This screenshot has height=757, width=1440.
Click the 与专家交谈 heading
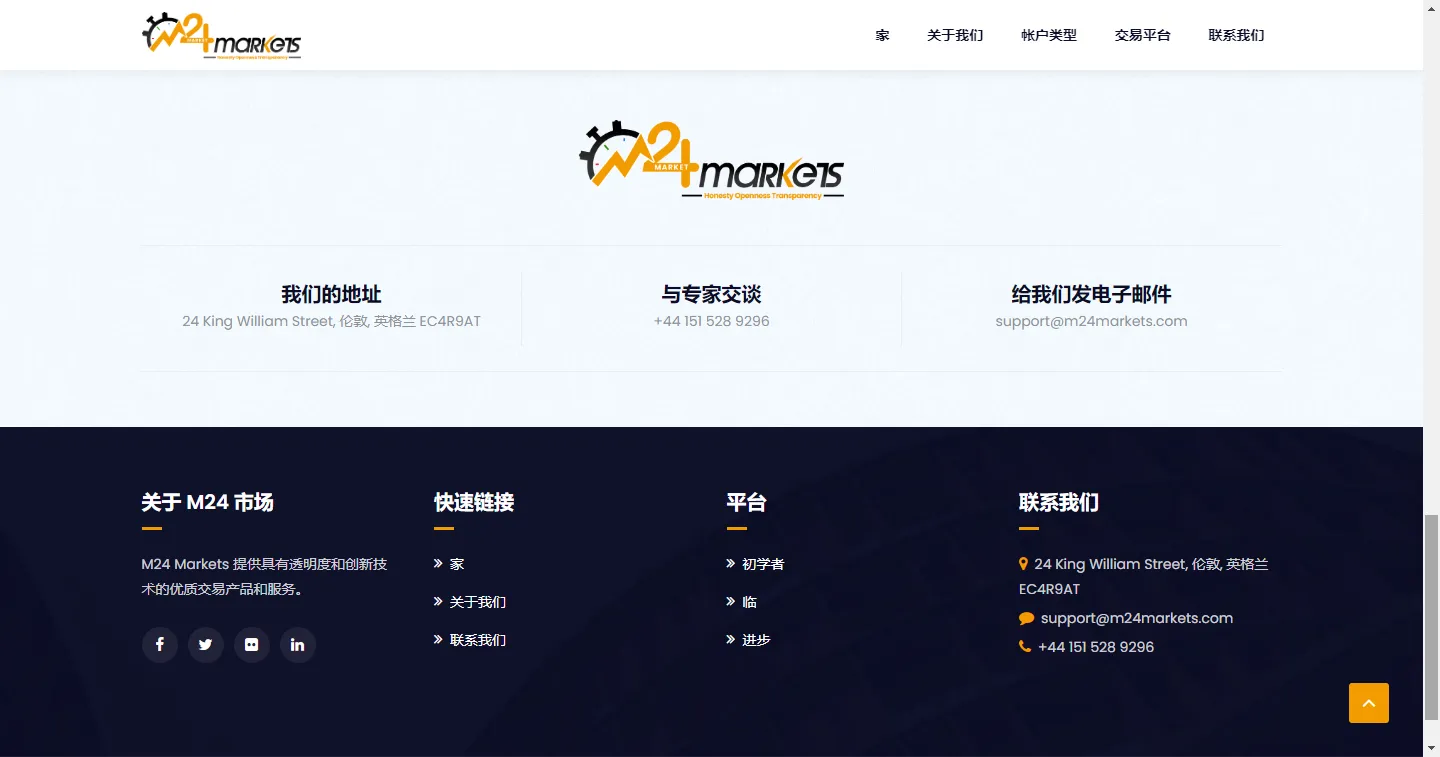click(712, 294)
